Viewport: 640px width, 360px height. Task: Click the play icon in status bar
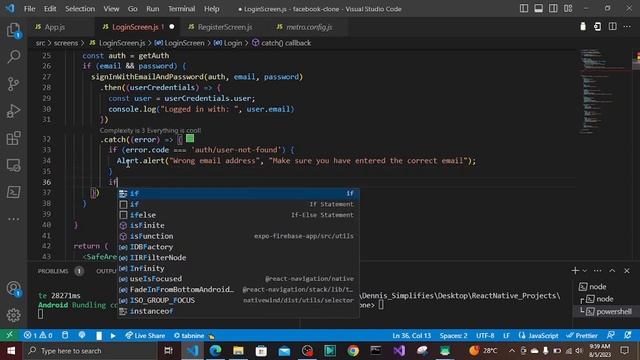coord(113,336)
